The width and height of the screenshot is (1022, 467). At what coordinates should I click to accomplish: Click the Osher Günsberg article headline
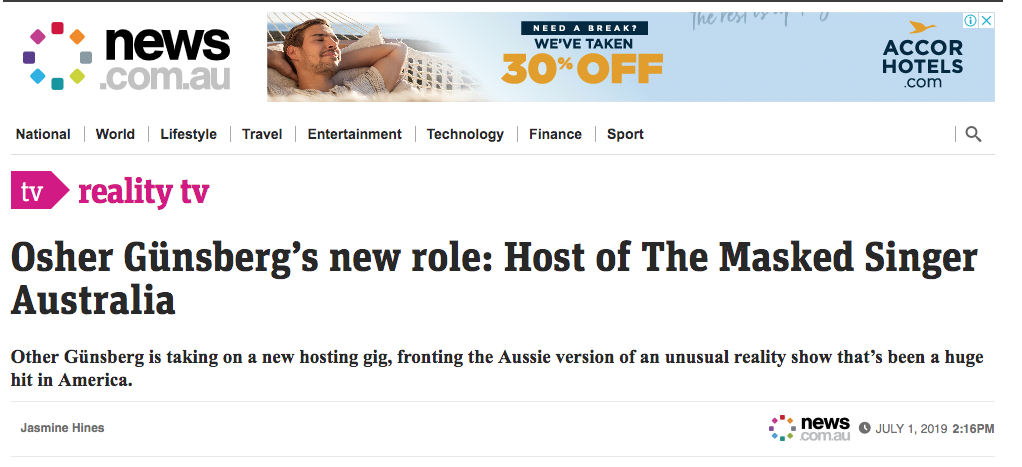495,278
